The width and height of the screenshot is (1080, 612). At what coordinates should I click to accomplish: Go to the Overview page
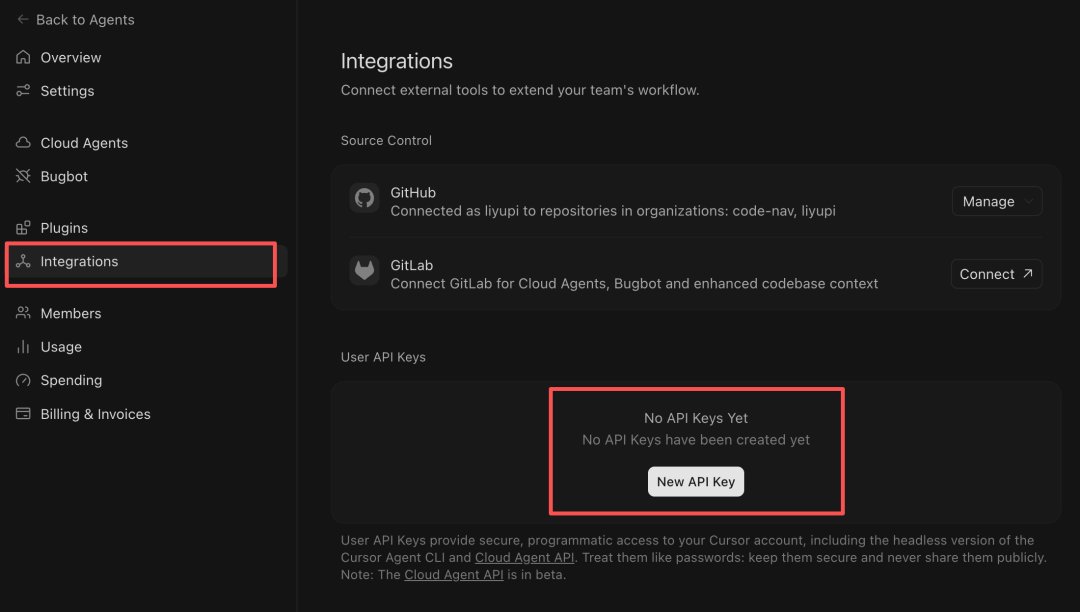tap(70, 57)
